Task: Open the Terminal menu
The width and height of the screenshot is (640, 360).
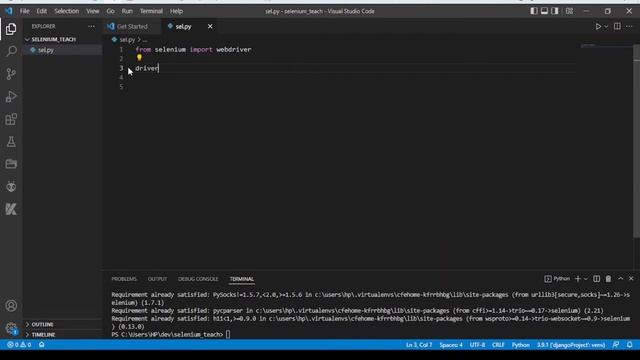Action: (151, 11)
